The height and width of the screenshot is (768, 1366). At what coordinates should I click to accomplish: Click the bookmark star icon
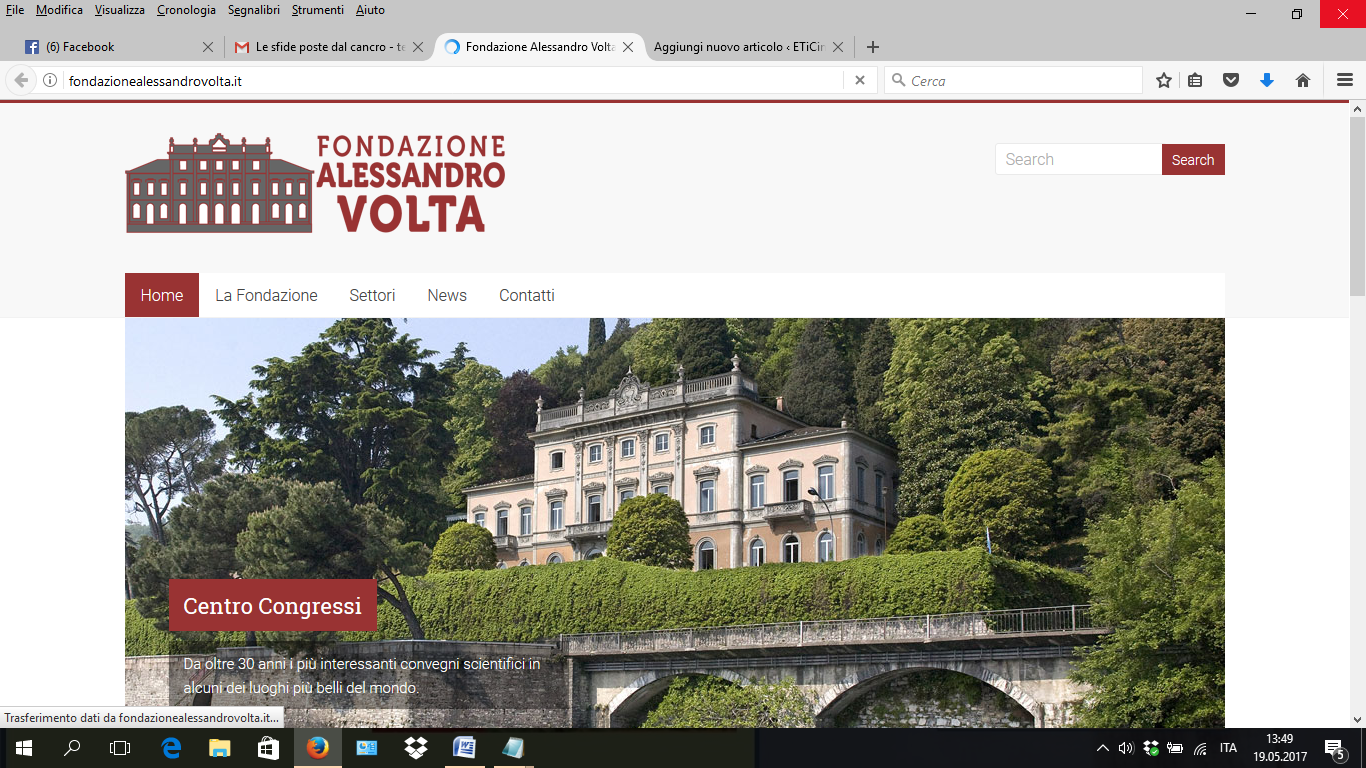(x=1164, y=81)
